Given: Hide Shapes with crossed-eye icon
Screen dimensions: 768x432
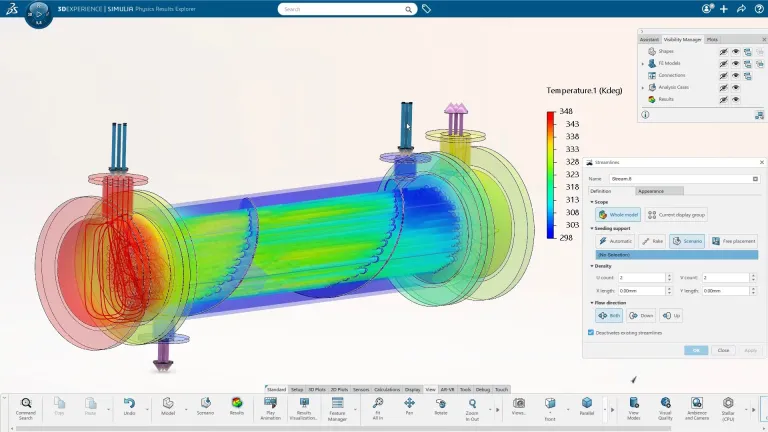Looking at the screenshot, I should [x=723, y=51].
